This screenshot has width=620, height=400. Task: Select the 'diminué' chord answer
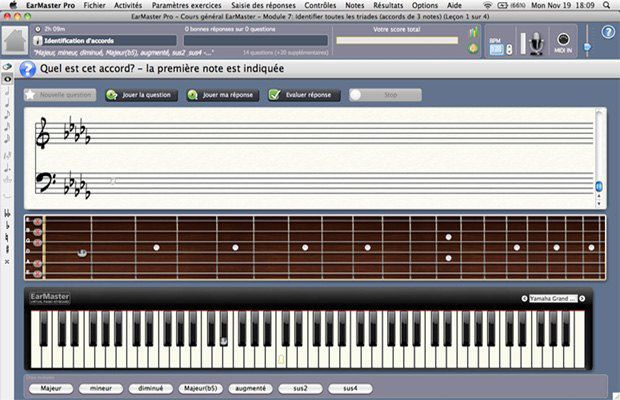pos(150,387)
